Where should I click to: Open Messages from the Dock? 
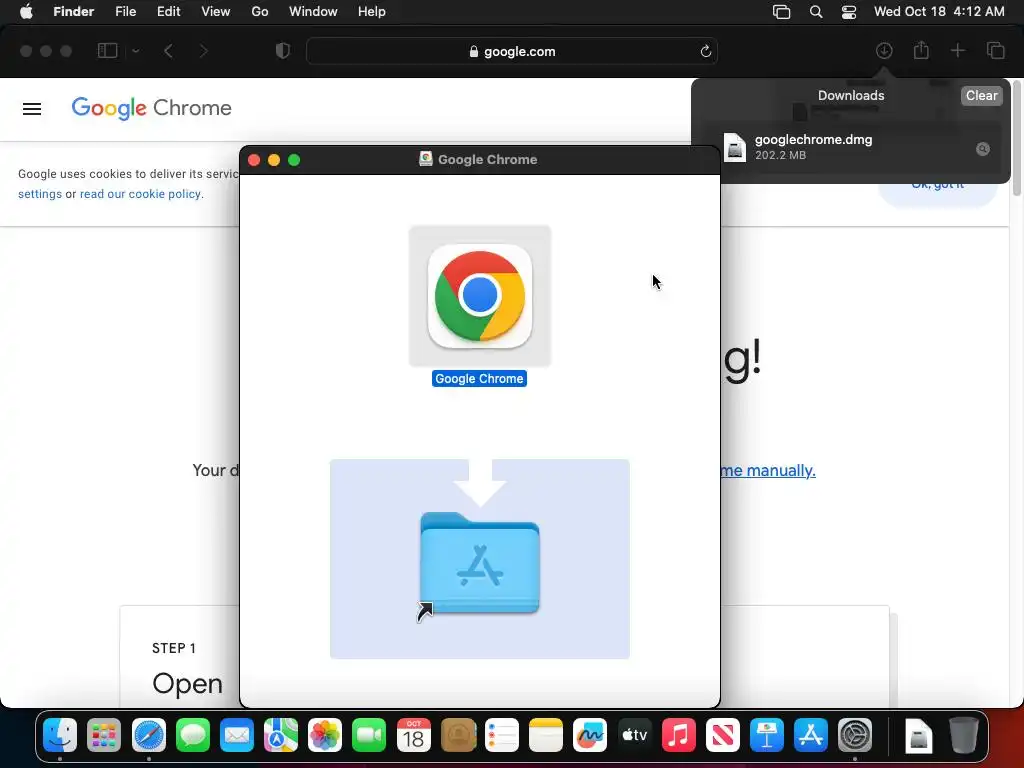[x=193, y=736]
